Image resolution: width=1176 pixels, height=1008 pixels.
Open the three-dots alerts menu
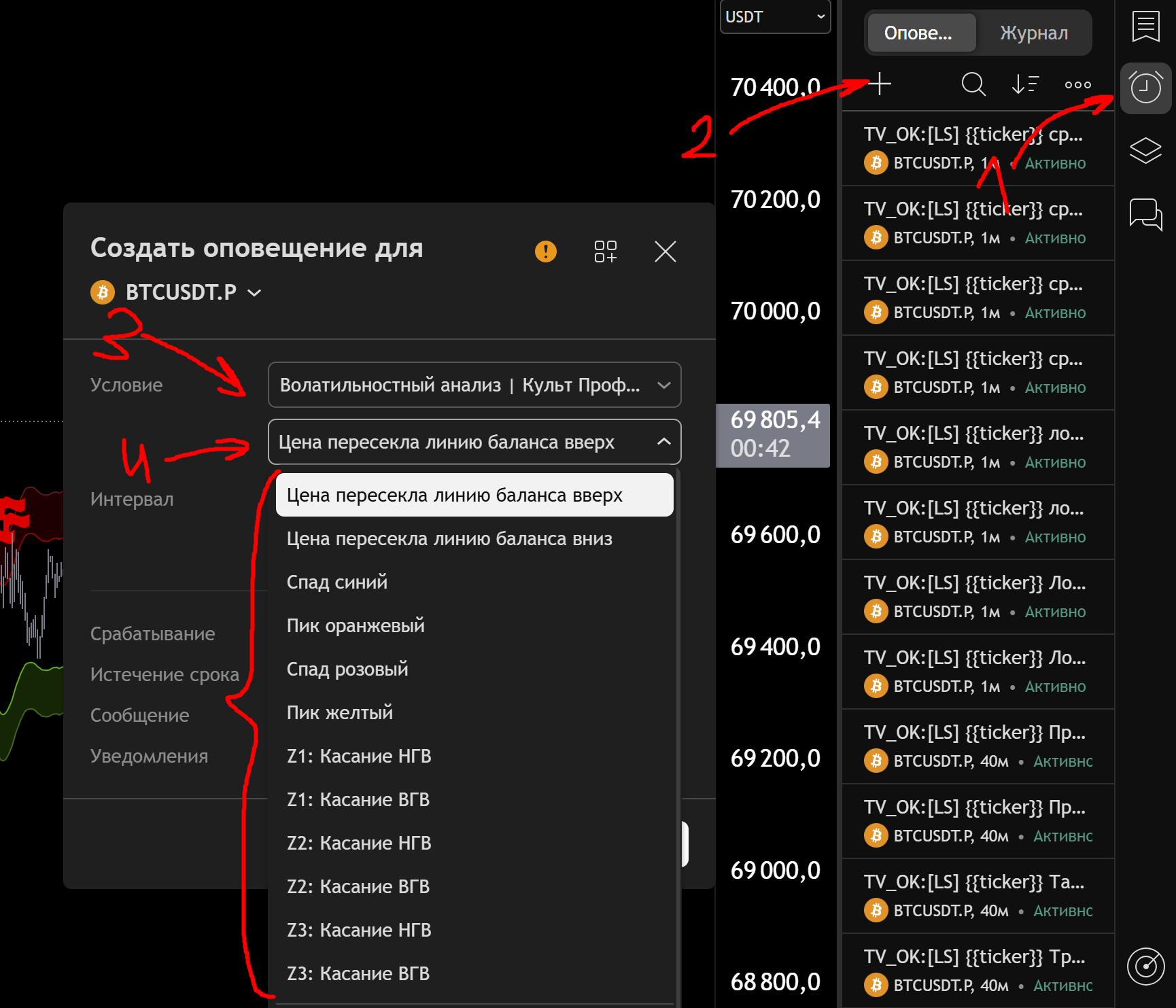1077,85
